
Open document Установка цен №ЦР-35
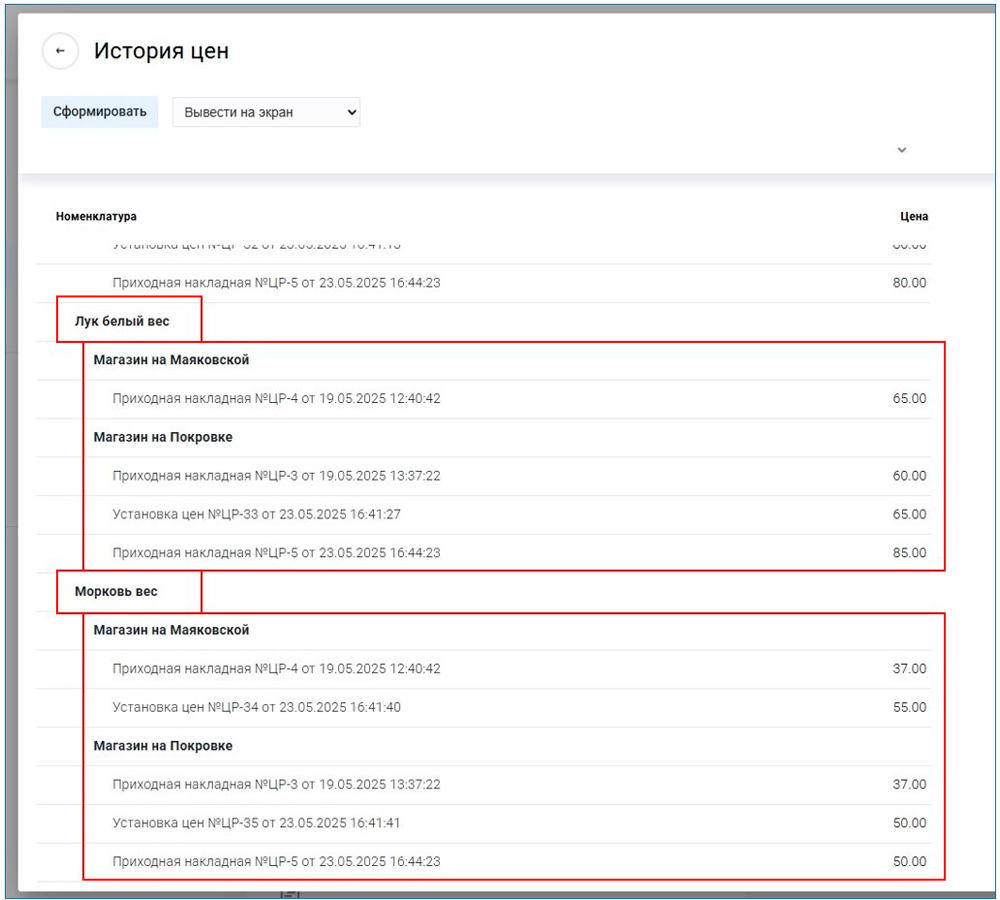(x=257, y=823)
